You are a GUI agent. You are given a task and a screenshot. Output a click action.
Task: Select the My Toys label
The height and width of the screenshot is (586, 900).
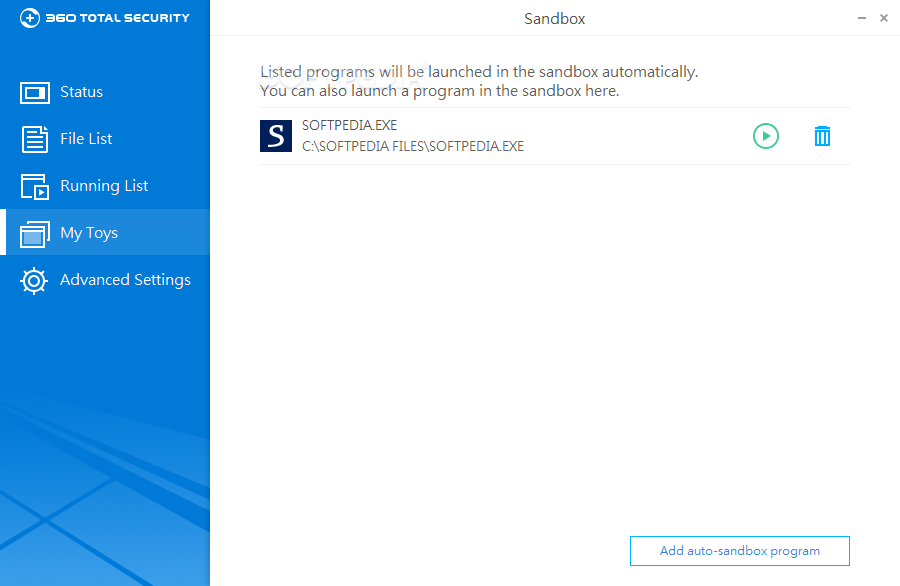89,233
